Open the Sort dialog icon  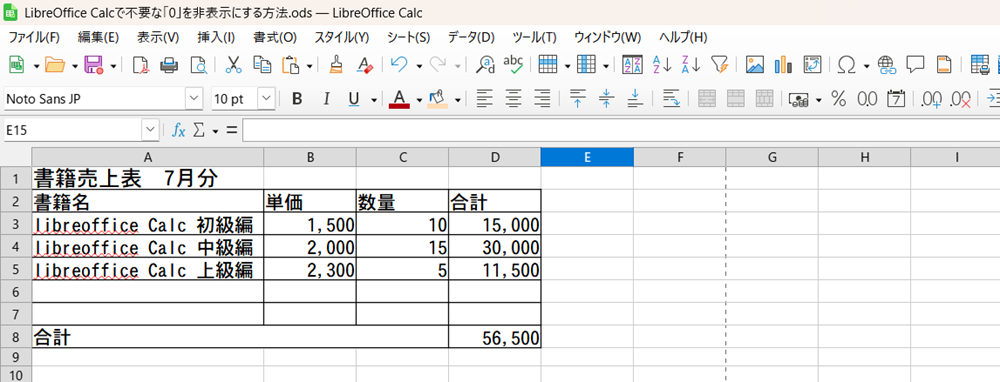coord(632,64)
